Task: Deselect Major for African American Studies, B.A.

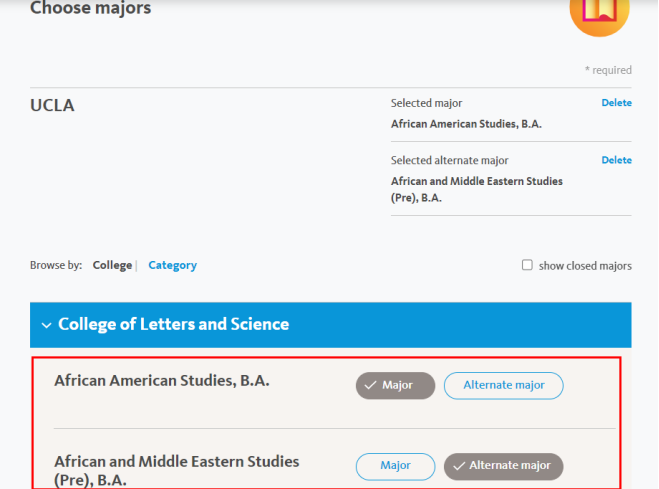Action: tap(395, 386)
